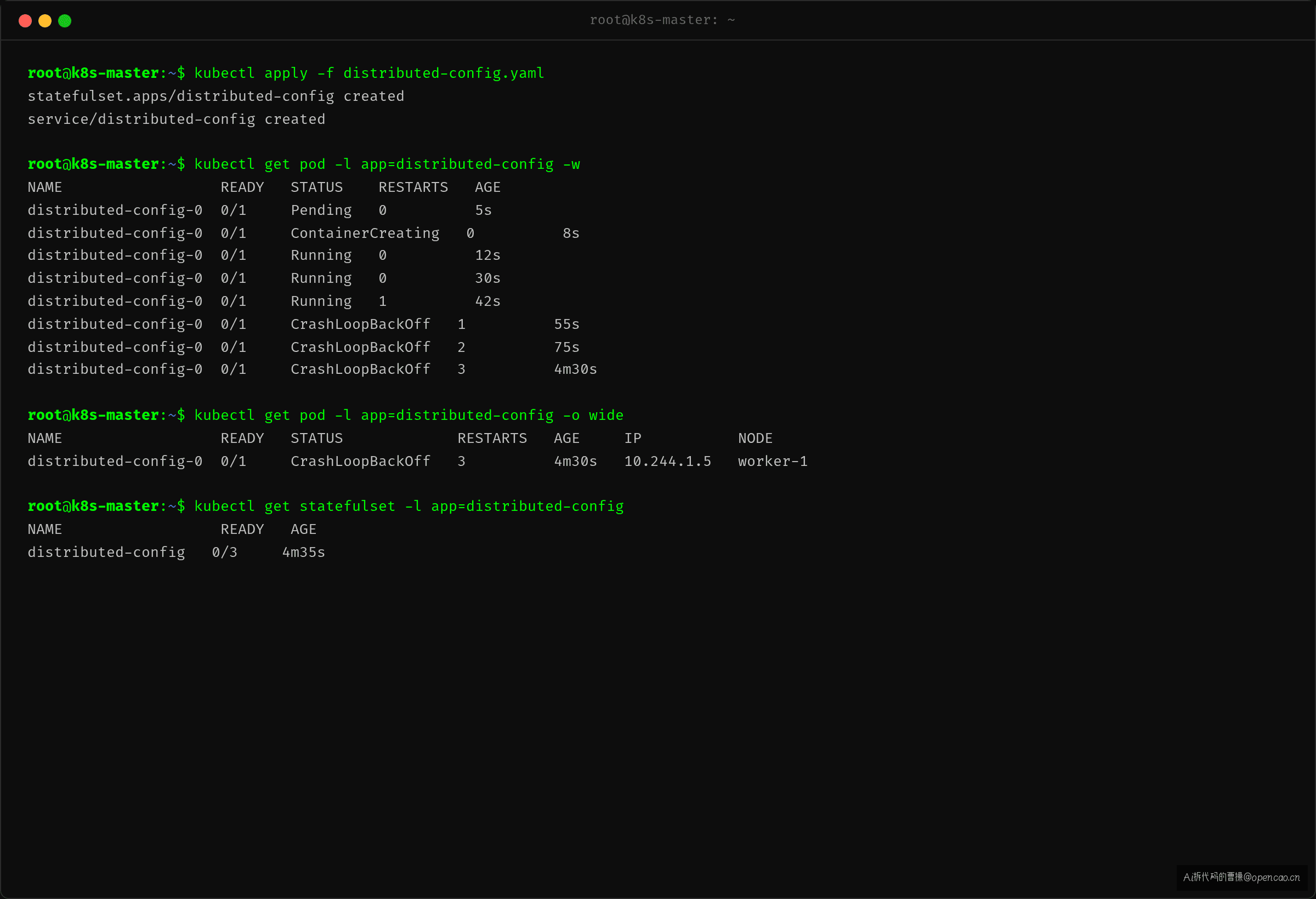Click the Running row aged 42s
This screenshot has height=899, width=1316.
tap(264, 301)
